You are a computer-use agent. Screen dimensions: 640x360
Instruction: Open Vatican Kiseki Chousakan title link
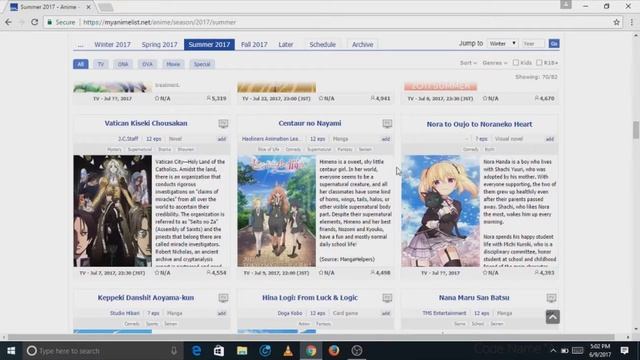146,123
